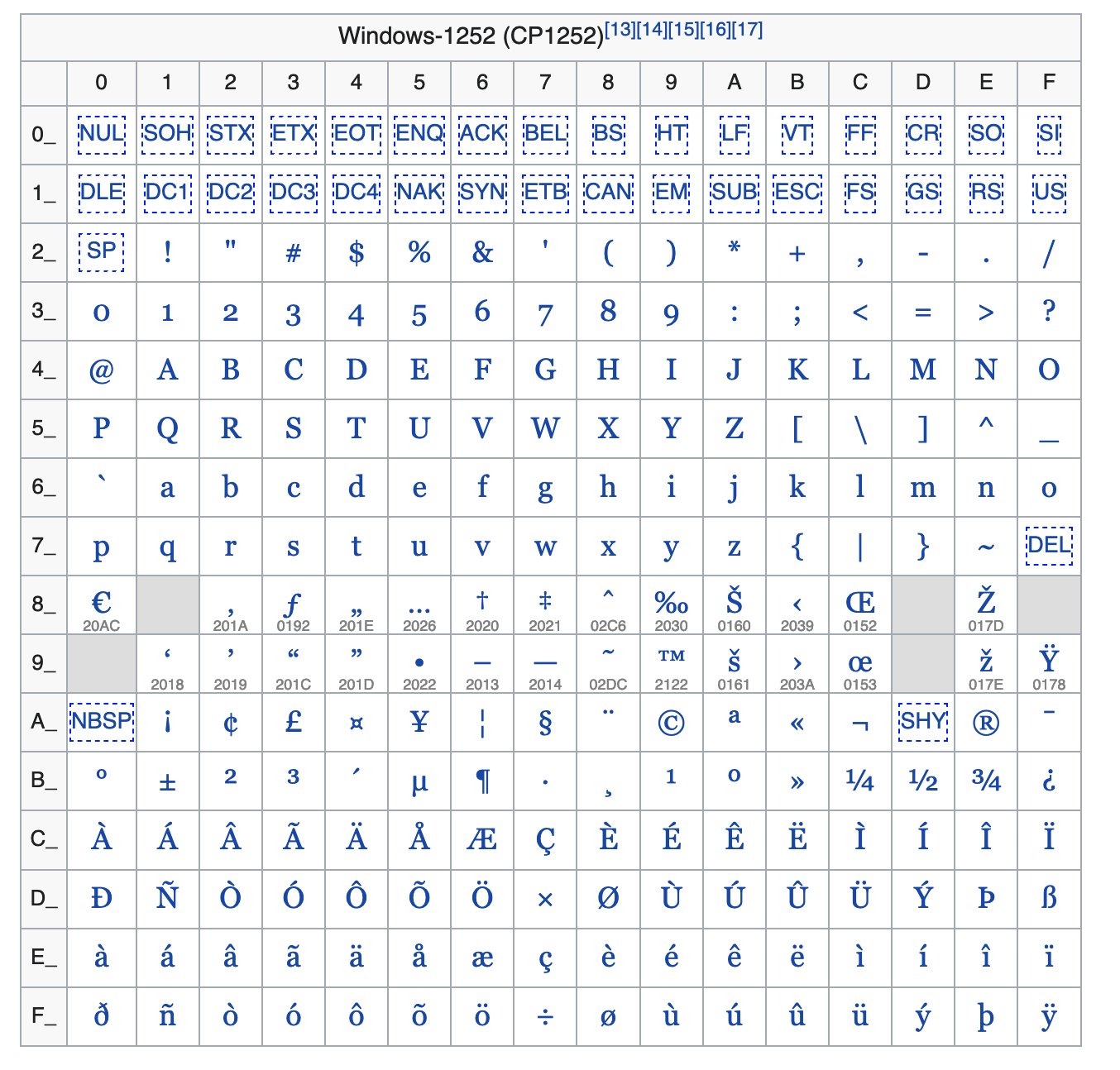The width and height of the screenshot is (1120, 1070).
Task: Open citation reference [17]
Action: (x=747, y=30)
